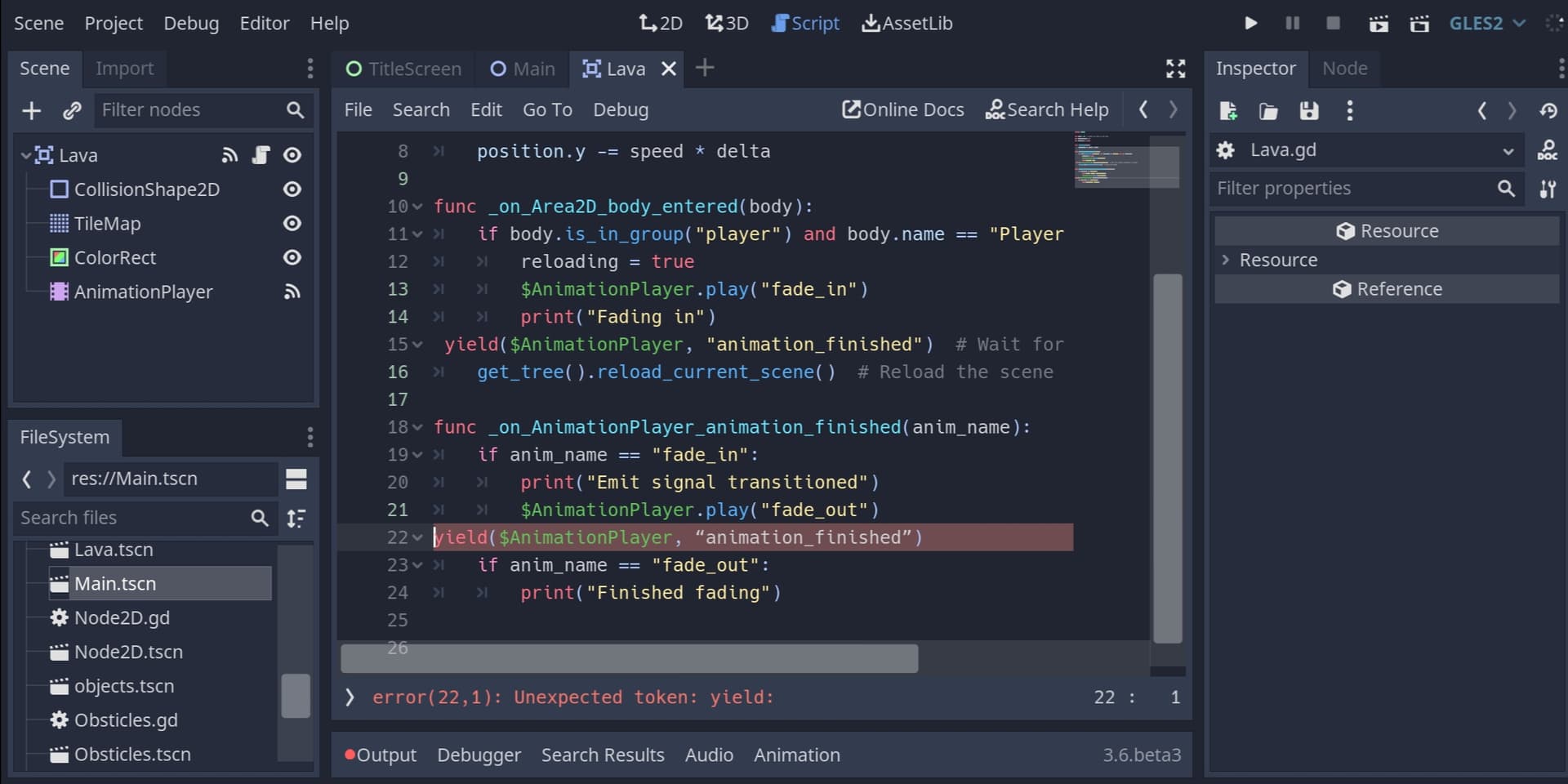Screen dimensions: 1568x784
Task: Load an existing resource in Inspector
Action: tap(1268, 110)
